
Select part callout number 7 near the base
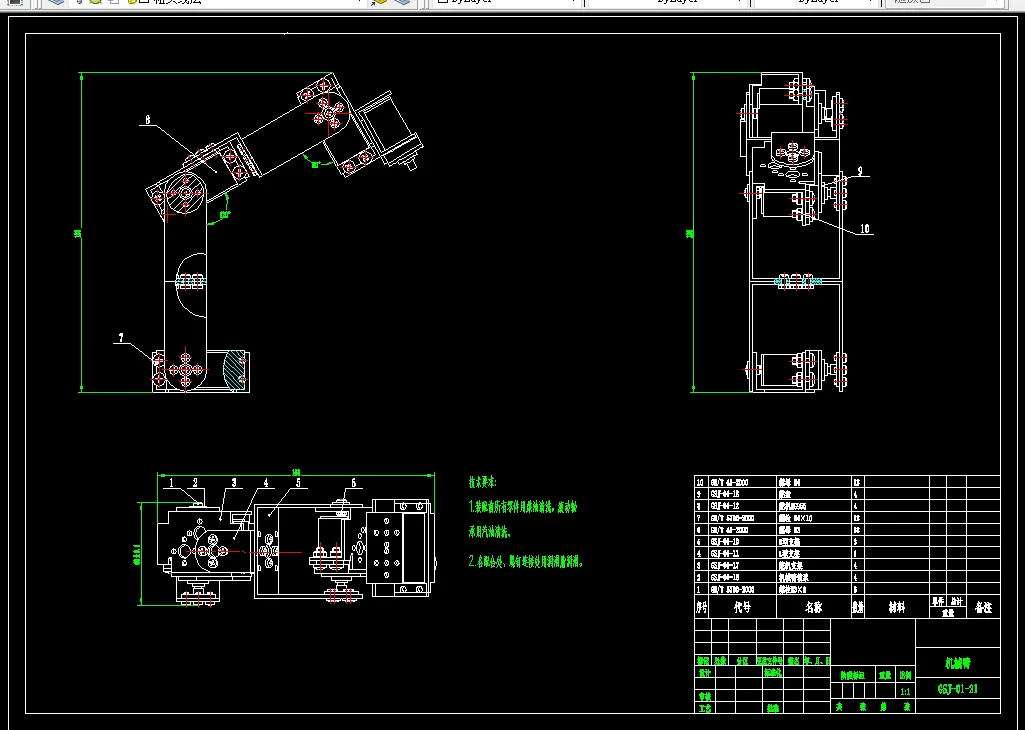click(121, 338)
